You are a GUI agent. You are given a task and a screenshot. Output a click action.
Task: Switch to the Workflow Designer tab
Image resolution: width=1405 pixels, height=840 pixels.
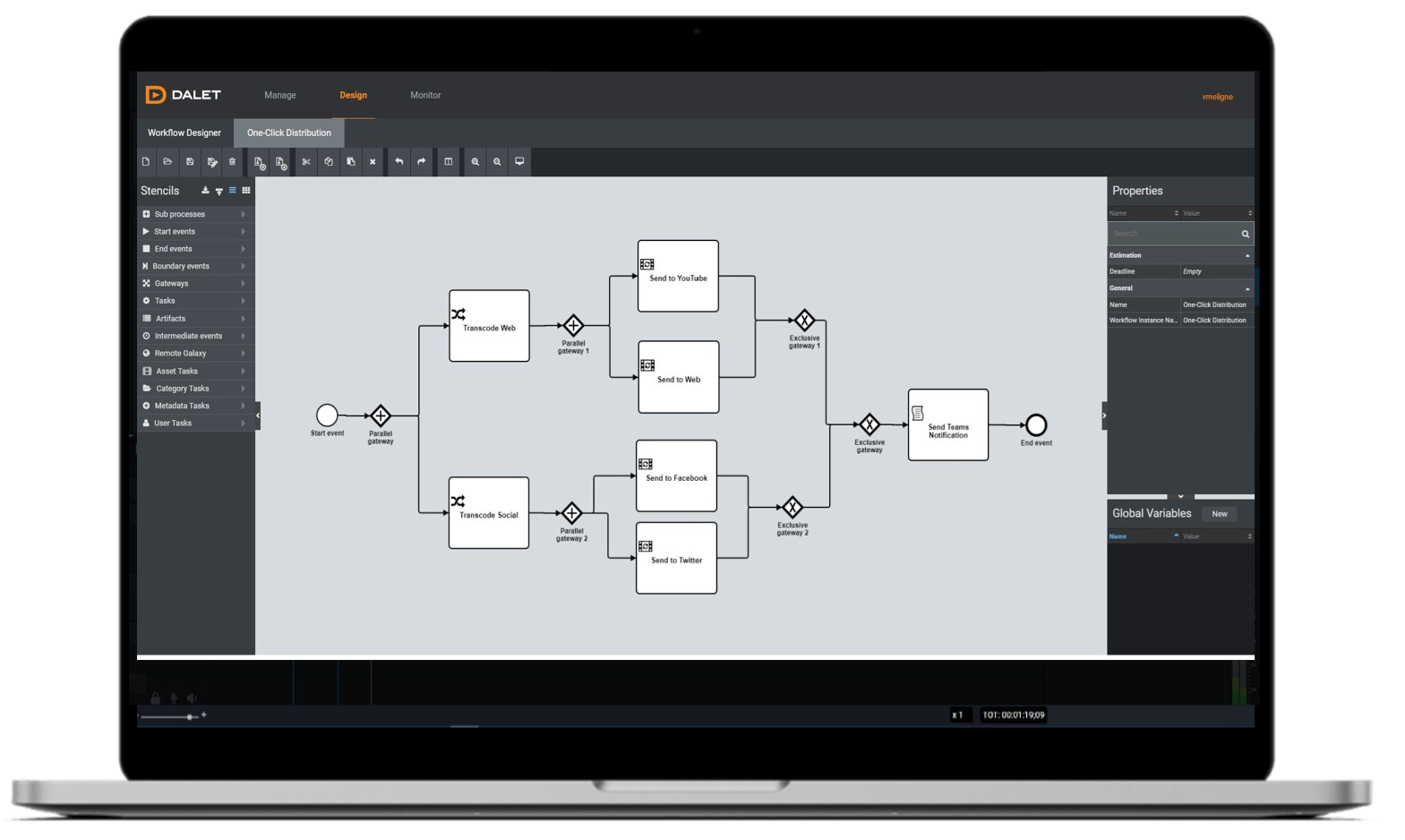point(184,133)
